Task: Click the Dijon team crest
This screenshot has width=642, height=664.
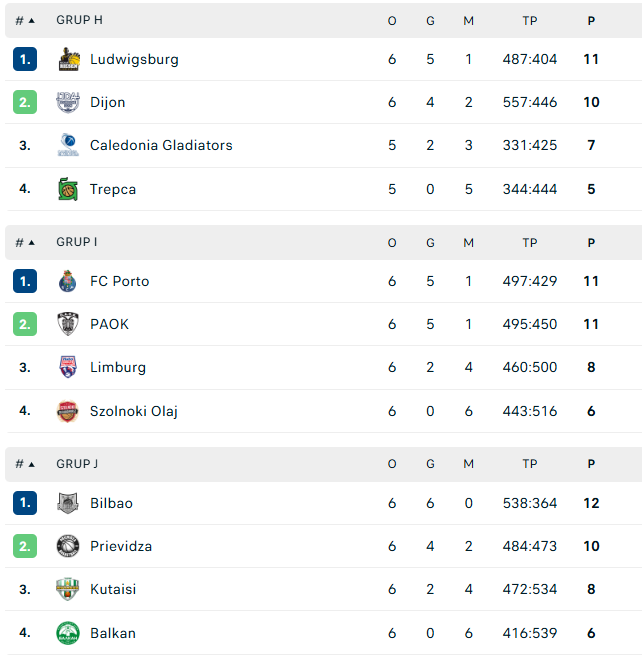Action: [x=68, y=102]
